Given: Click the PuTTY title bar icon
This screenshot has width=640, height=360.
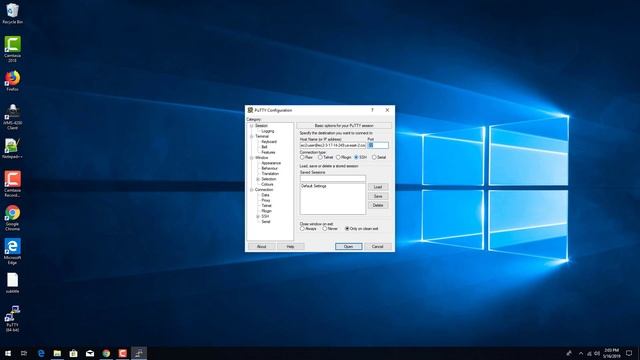Looking at the screenshot, I should 250,110.
